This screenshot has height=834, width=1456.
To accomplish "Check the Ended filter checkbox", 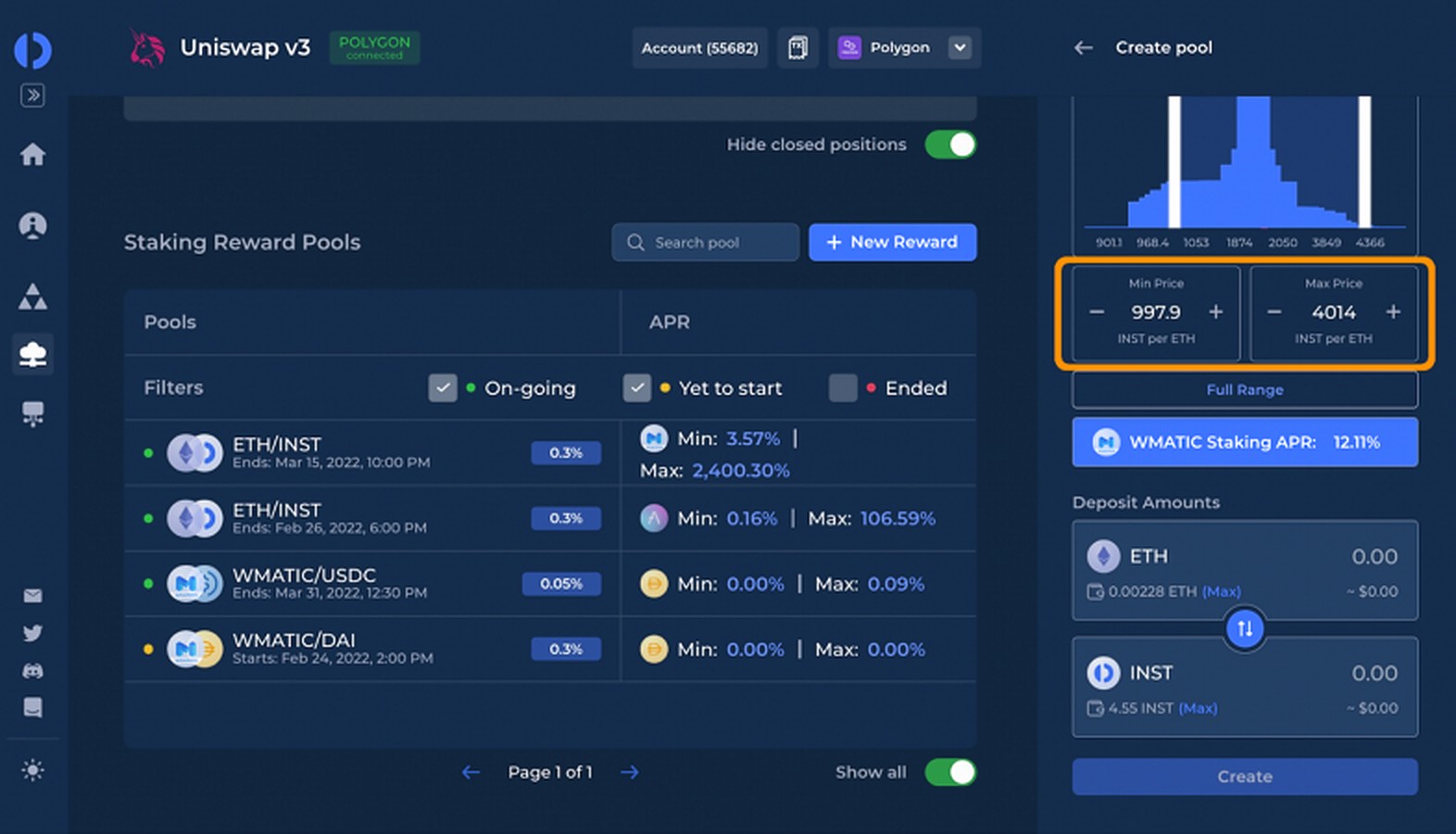I will coord(842,388).
